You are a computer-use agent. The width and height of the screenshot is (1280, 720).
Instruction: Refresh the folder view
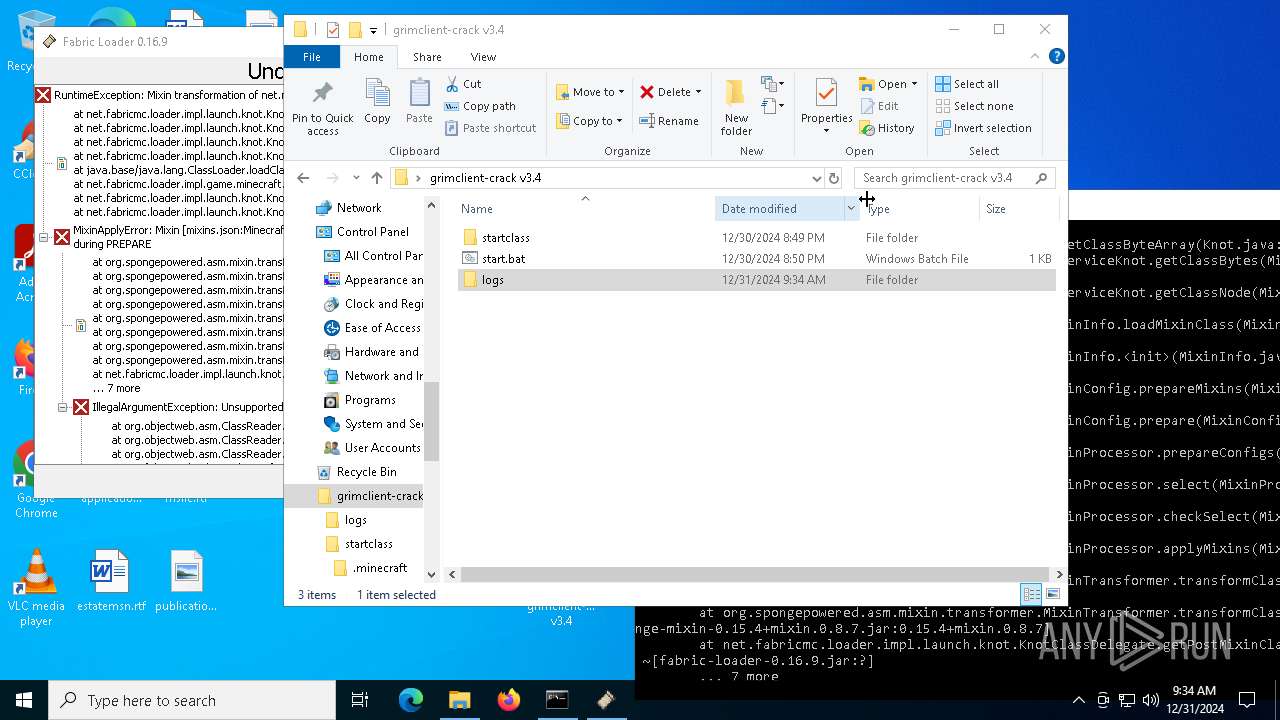(x=834, y=178)
